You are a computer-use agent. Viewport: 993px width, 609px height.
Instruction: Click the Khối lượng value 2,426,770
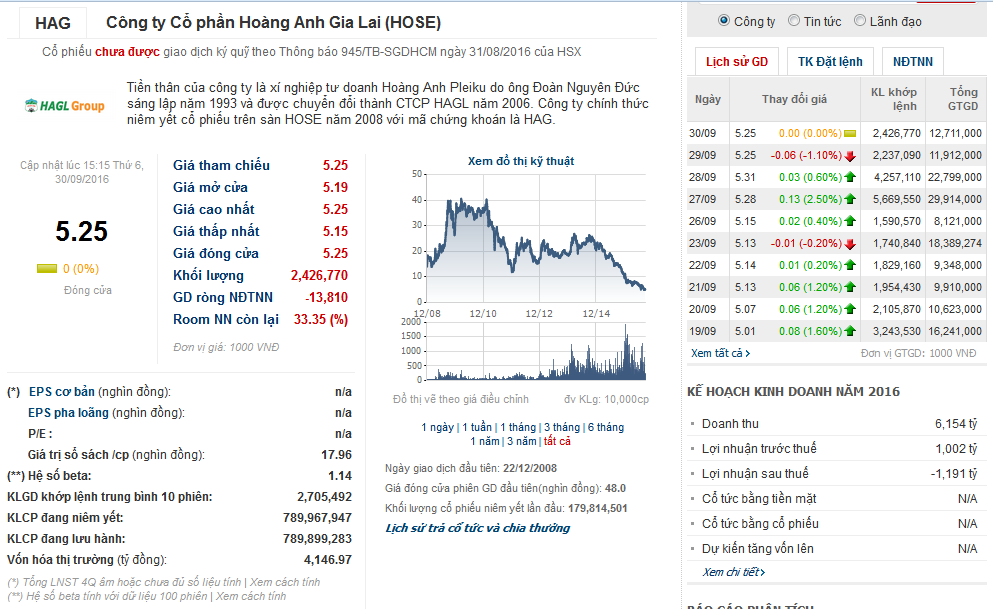(319, 275)
